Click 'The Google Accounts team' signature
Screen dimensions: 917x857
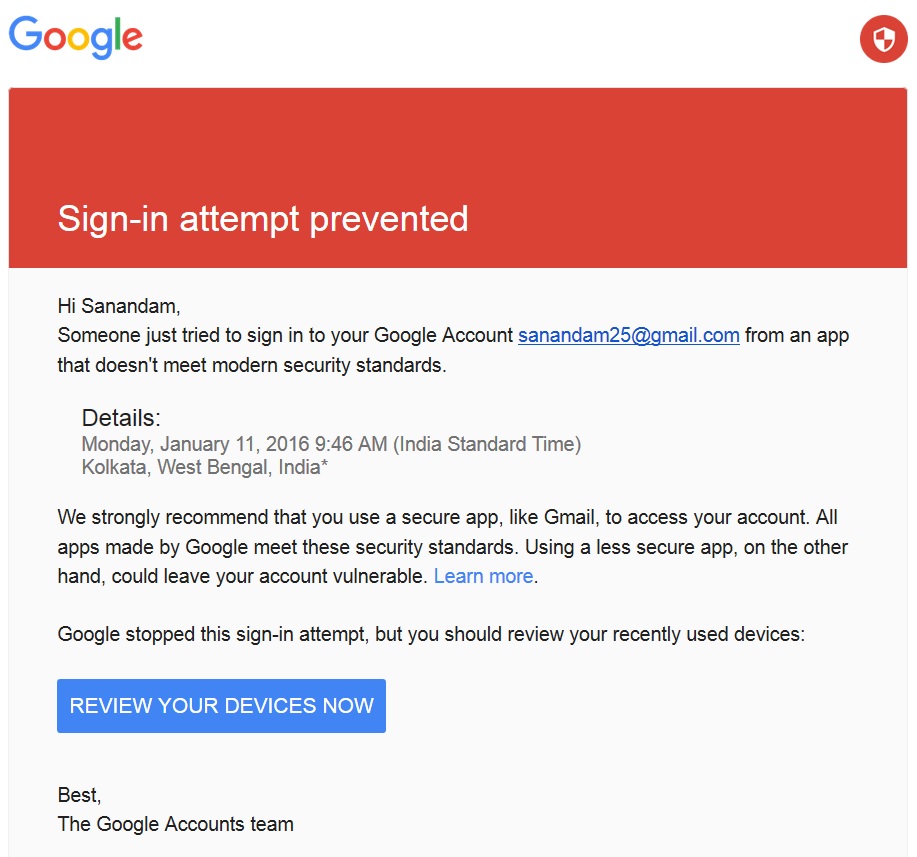coord(175,824)
